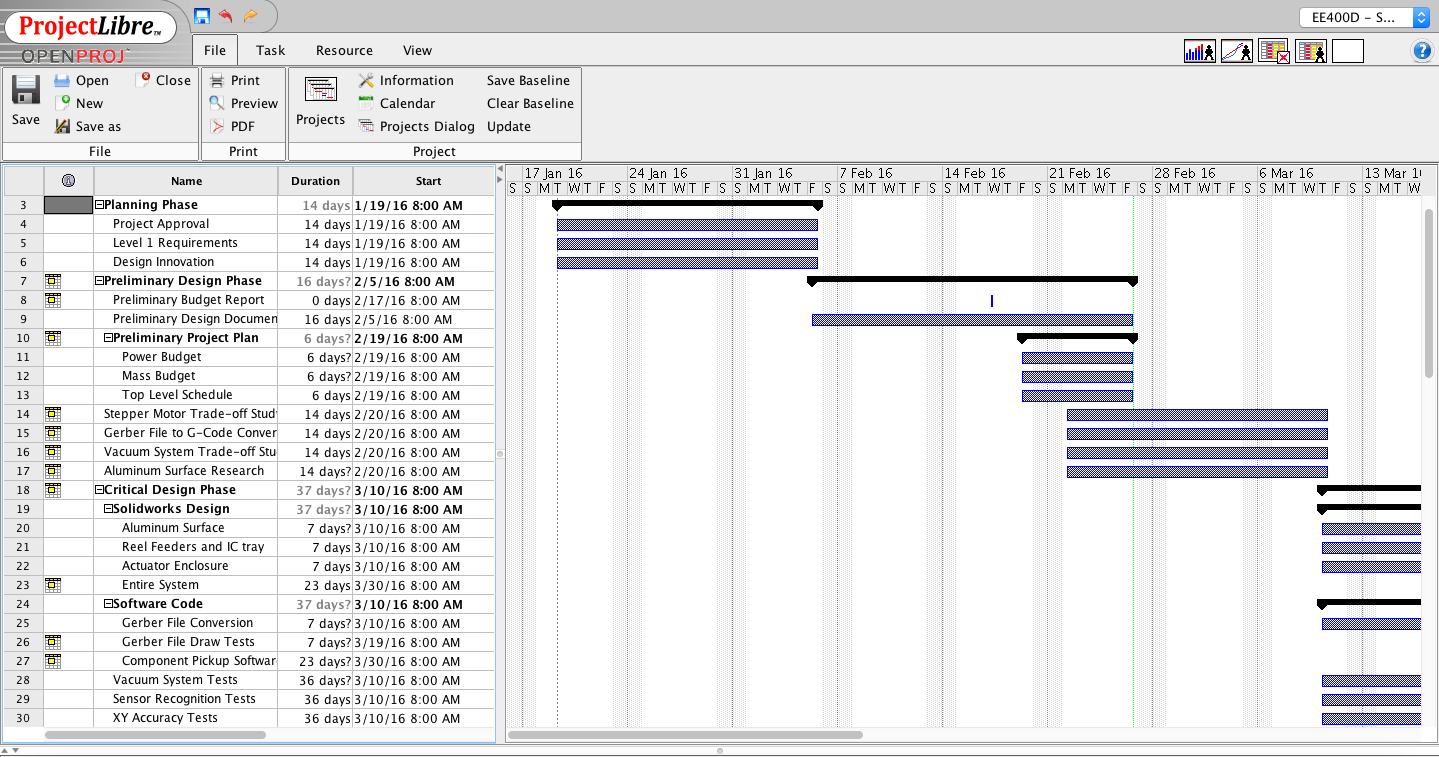The image size is (1439, 757).
Task: Click the Gantt chart horizontal scrollbar
Action: 685,735
